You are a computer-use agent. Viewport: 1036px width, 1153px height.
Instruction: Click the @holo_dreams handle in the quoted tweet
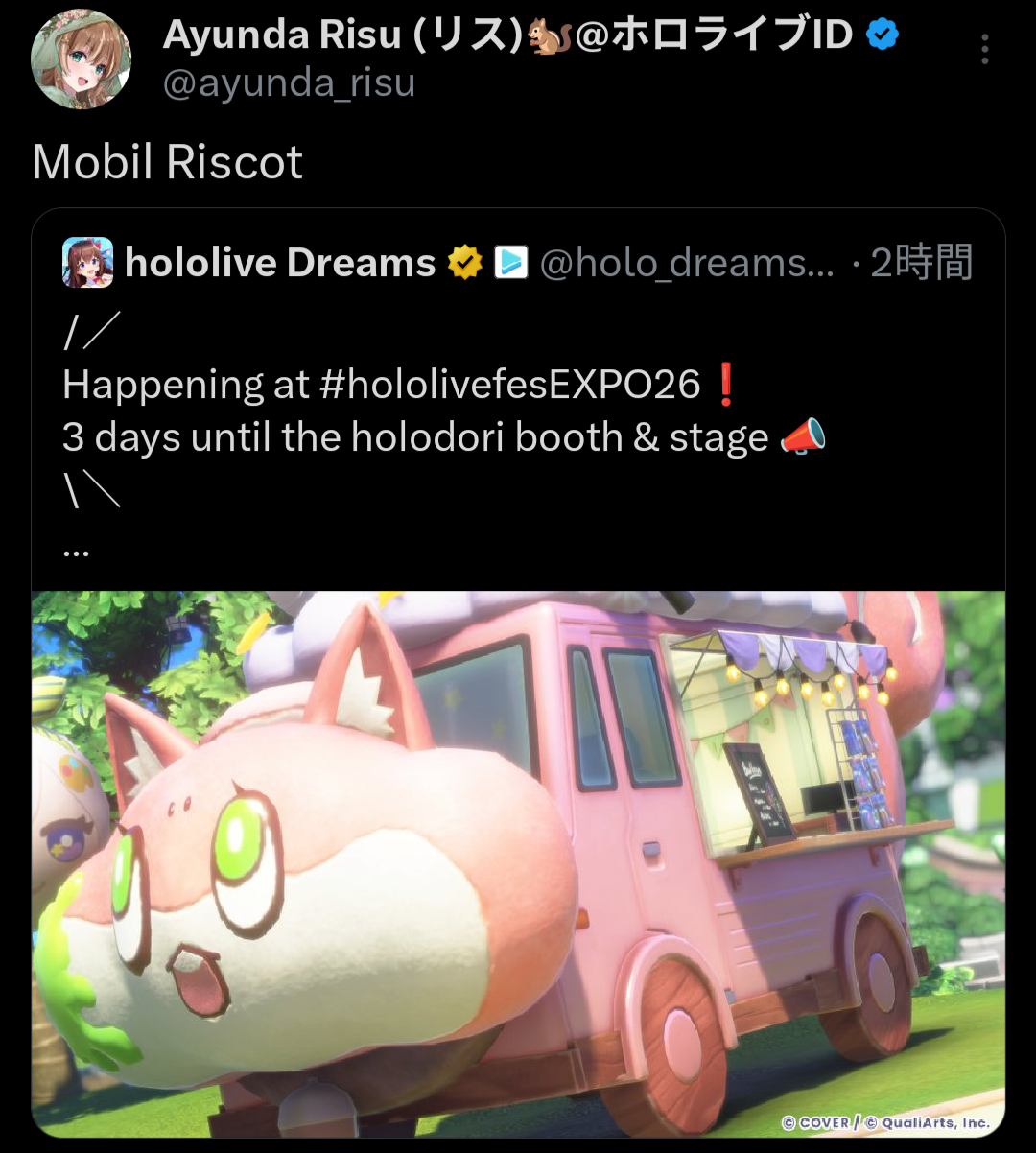[x=687, y=262]
